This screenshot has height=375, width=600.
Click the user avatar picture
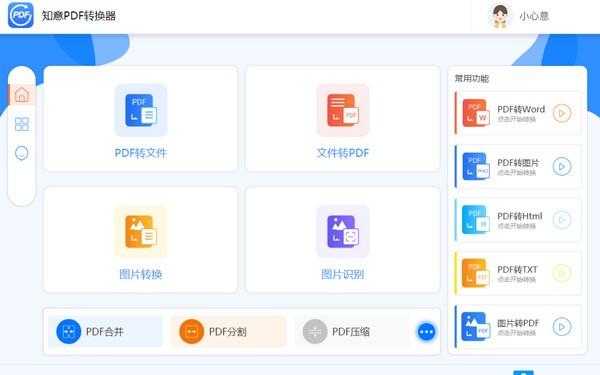(x=500, y=16)
